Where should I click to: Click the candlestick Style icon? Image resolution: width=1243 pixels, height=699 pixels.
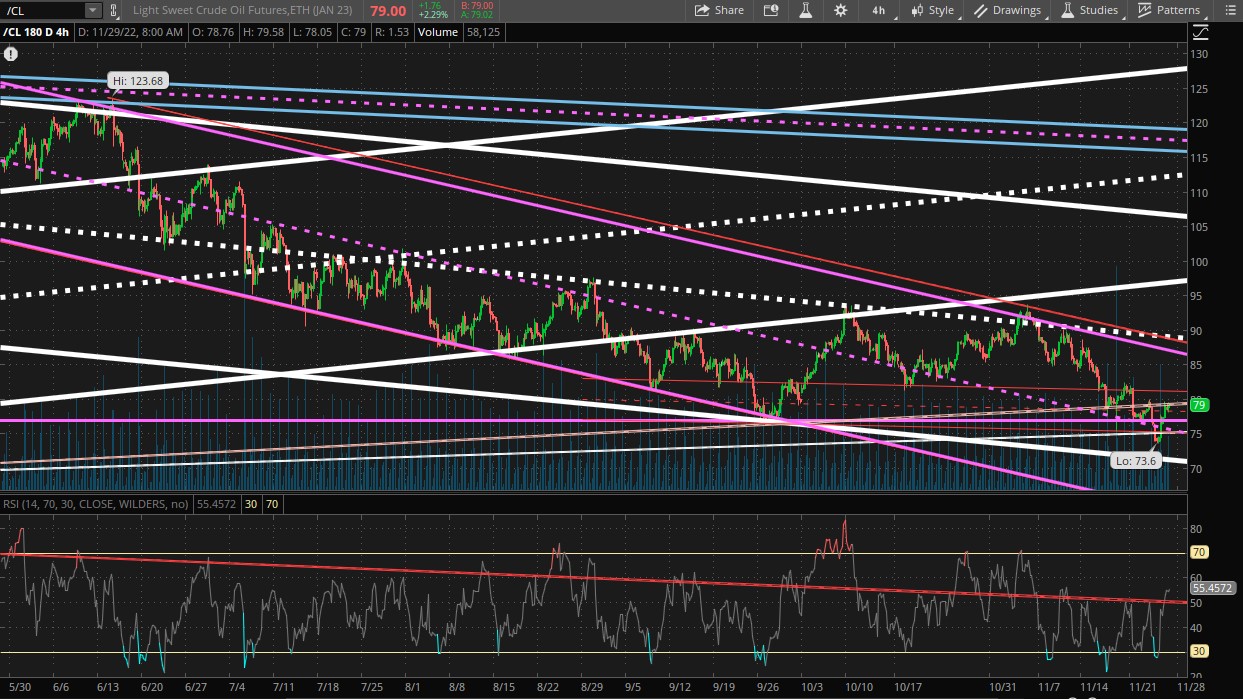(x=916, y=10)
